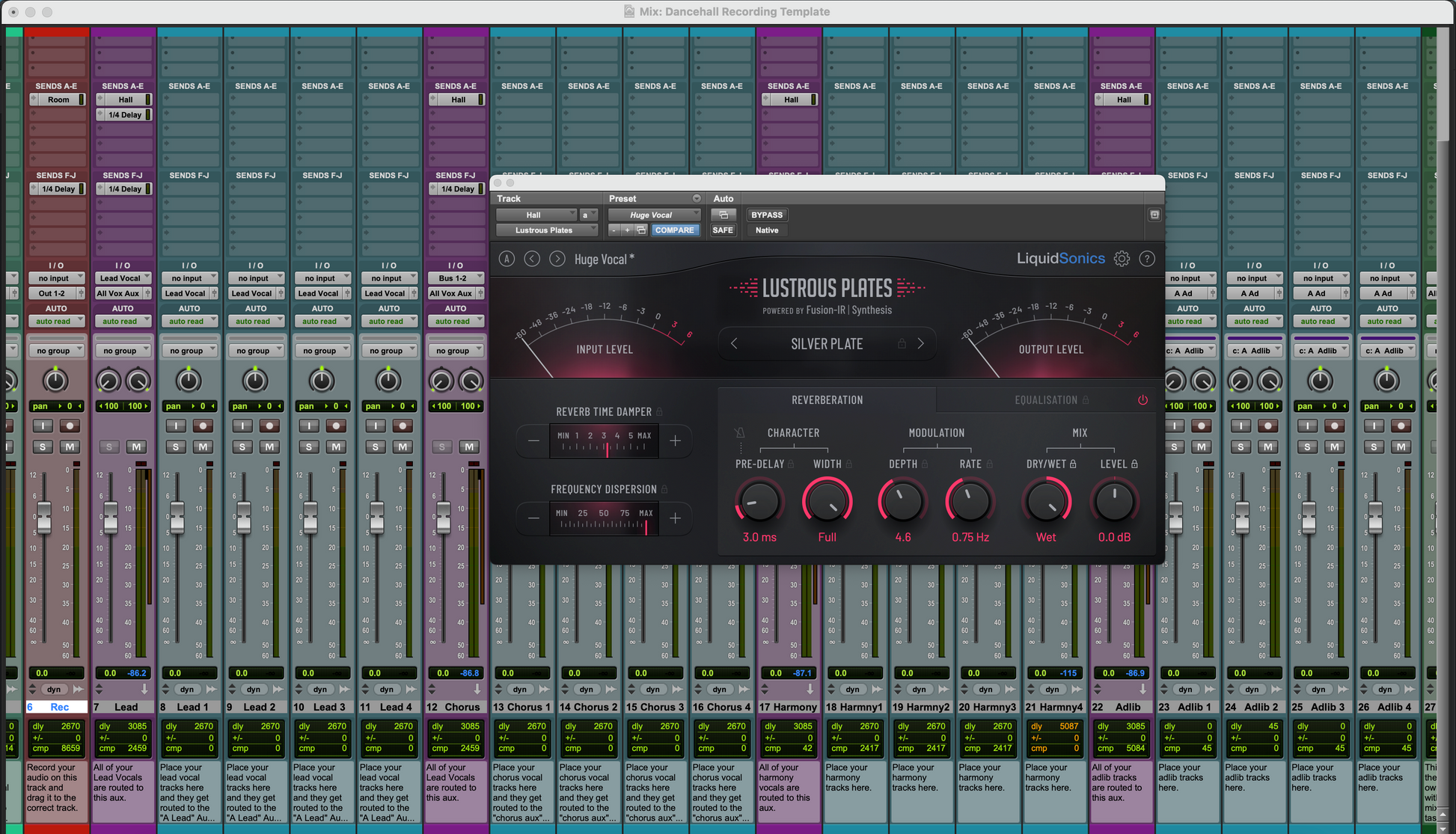
Task: Switch to the Equalisation tab
Action: (1046, 400)
